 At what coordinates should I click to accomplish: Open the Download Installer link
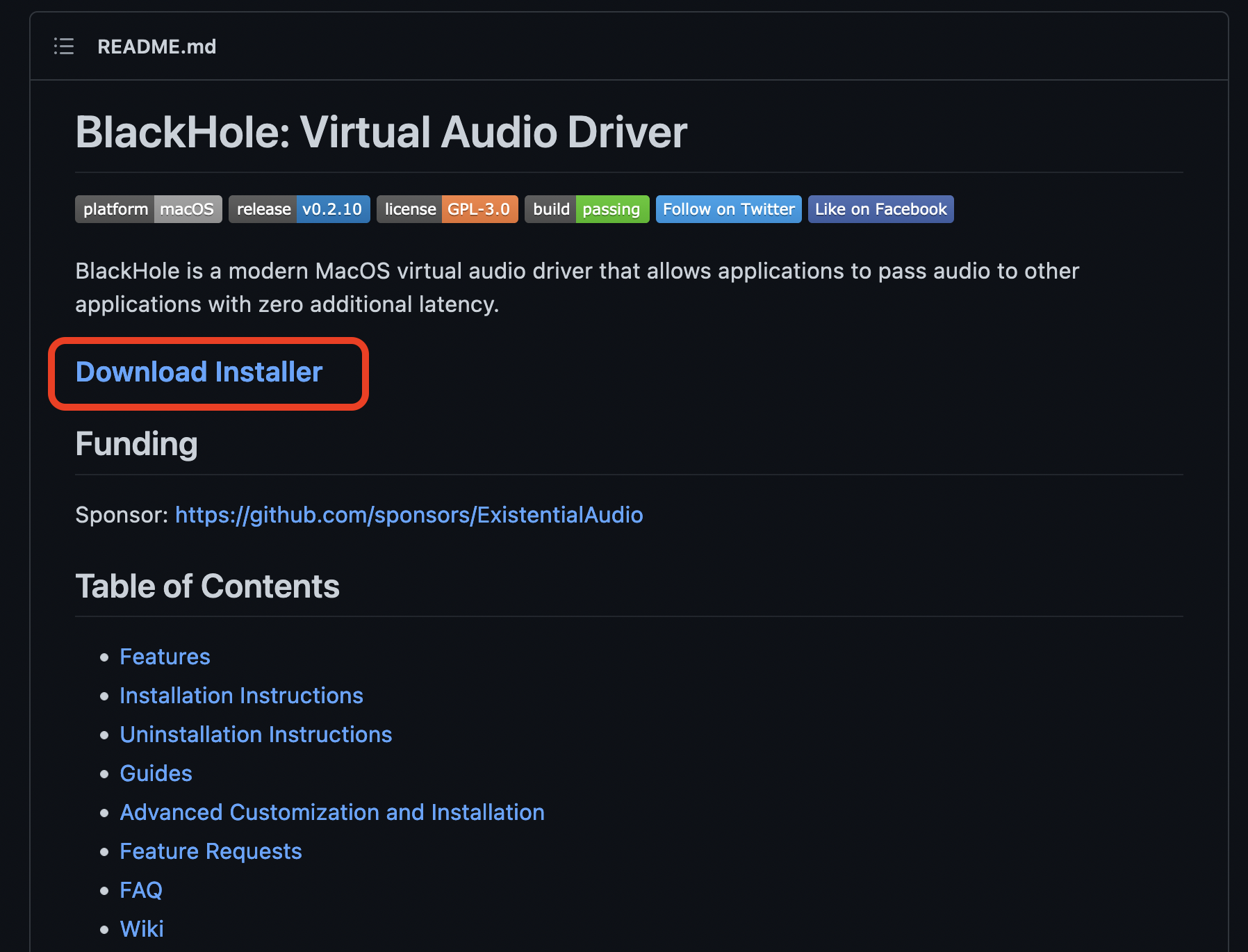pyautogui.click(x=199, y=372)
